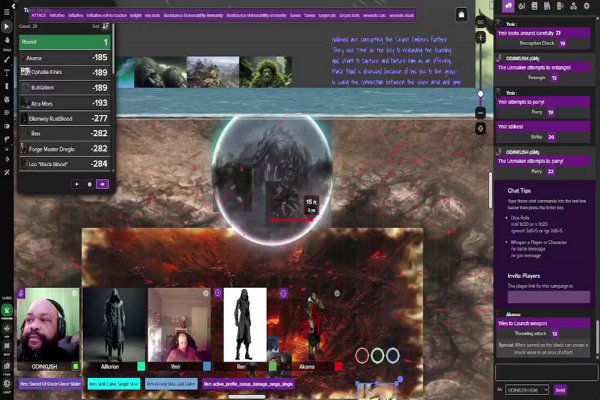Select Forge Master Dreglo in turn order

coord(65,149)
